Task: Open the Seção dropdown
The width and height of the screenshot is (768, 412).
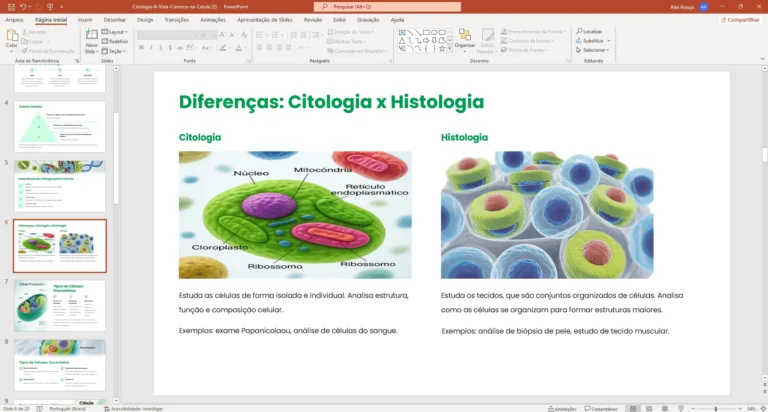Action: (x=114, y=51)
